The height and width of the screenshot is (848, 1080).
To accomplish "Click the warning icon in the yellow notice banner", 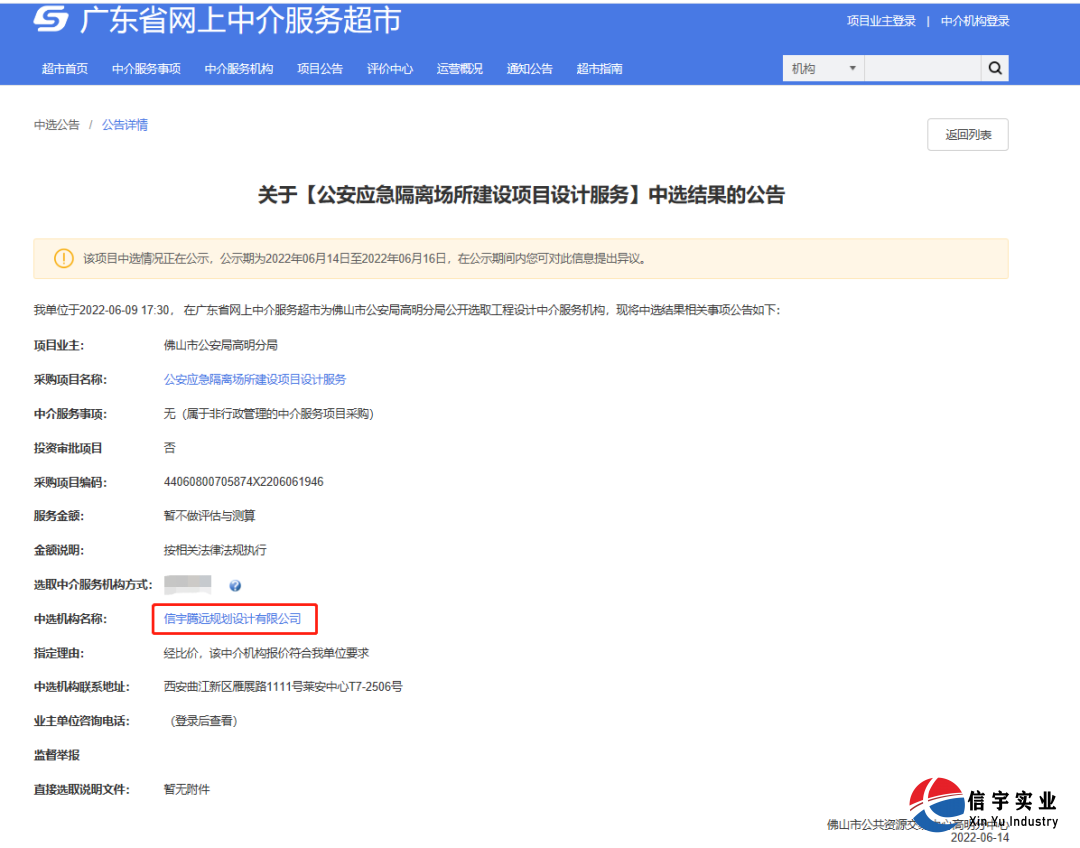I will 63,258.
